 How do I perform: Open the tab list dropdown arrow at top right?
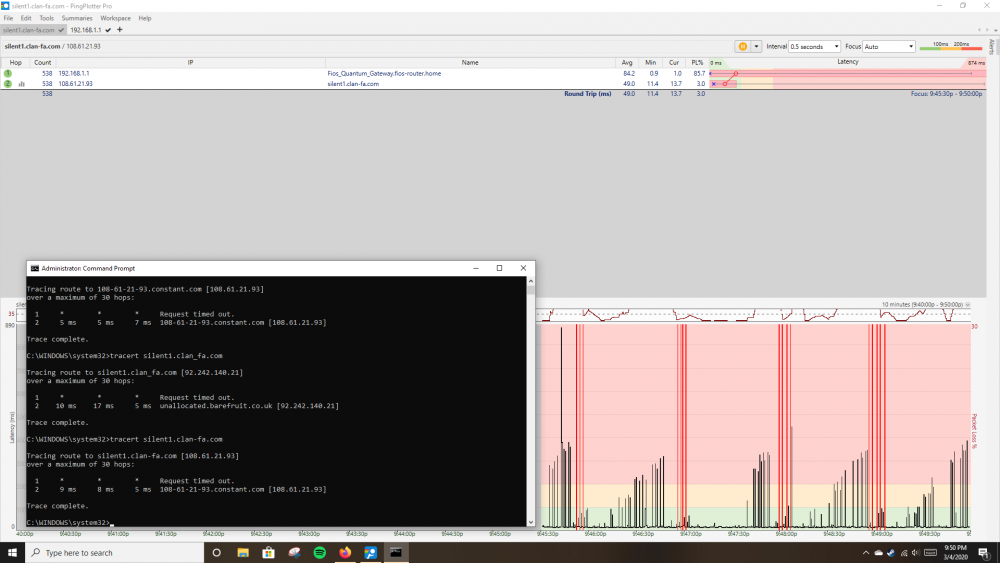(996, 30)
